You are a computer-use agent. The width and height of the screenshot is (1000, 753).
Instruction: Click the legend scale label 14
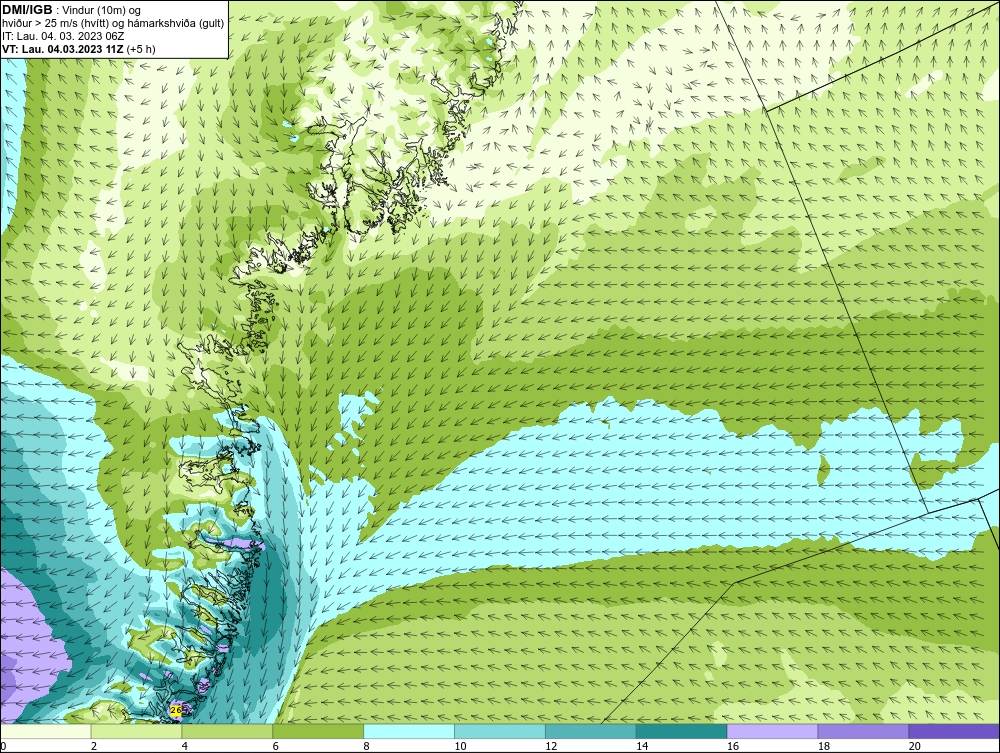click(x=642, y=746)
